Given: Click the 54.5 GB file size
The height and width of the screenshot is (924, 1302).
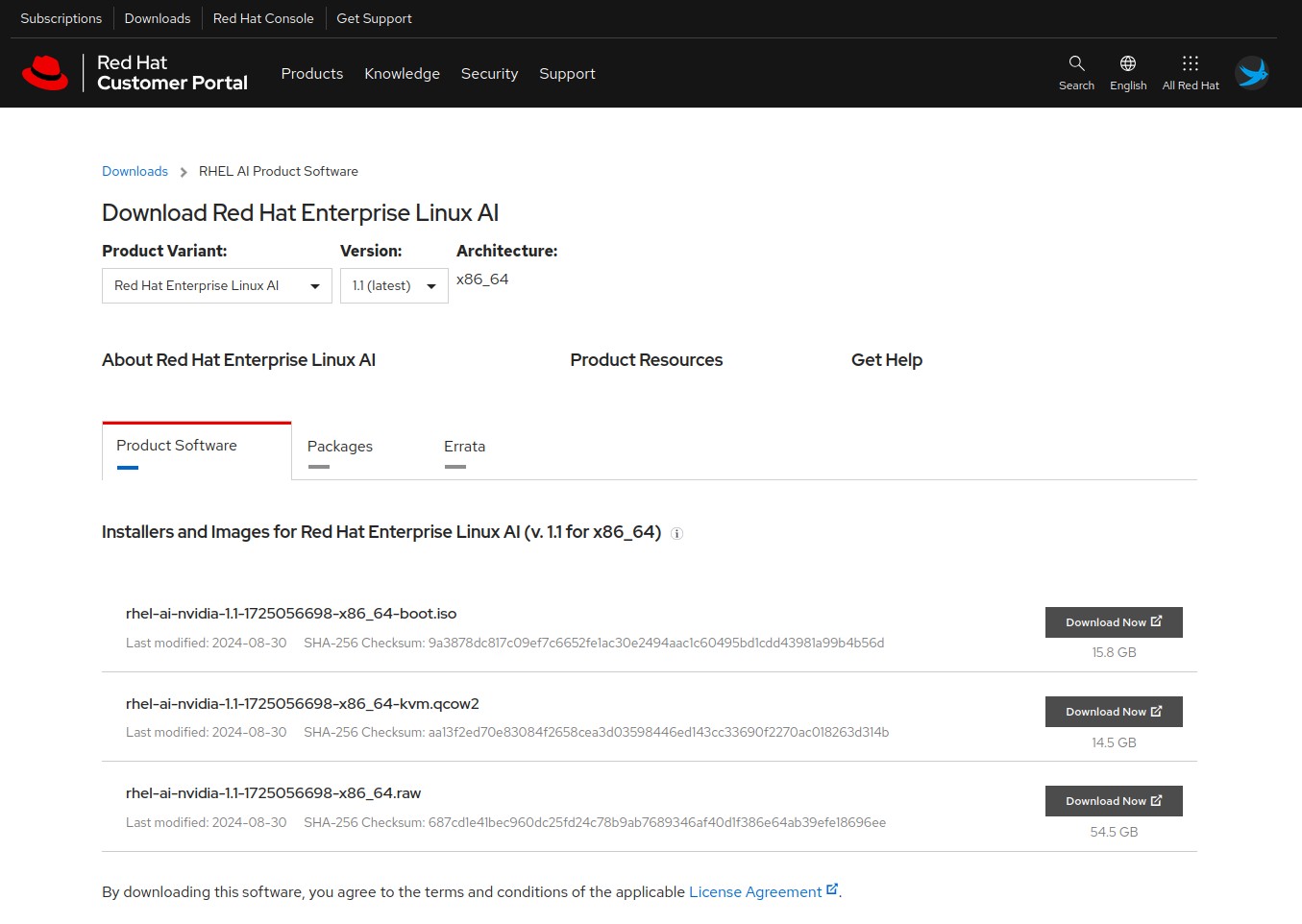Looking at the screenshot, I should click(1114, 832).
